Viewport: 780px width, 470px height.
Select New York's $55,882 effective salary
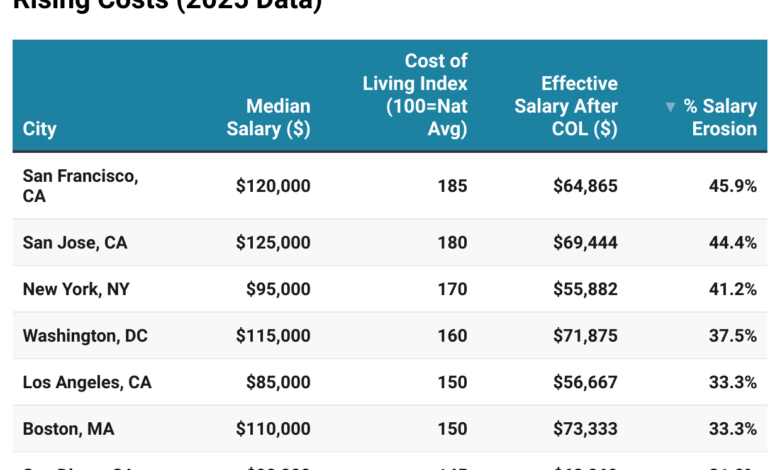point(585,289)
